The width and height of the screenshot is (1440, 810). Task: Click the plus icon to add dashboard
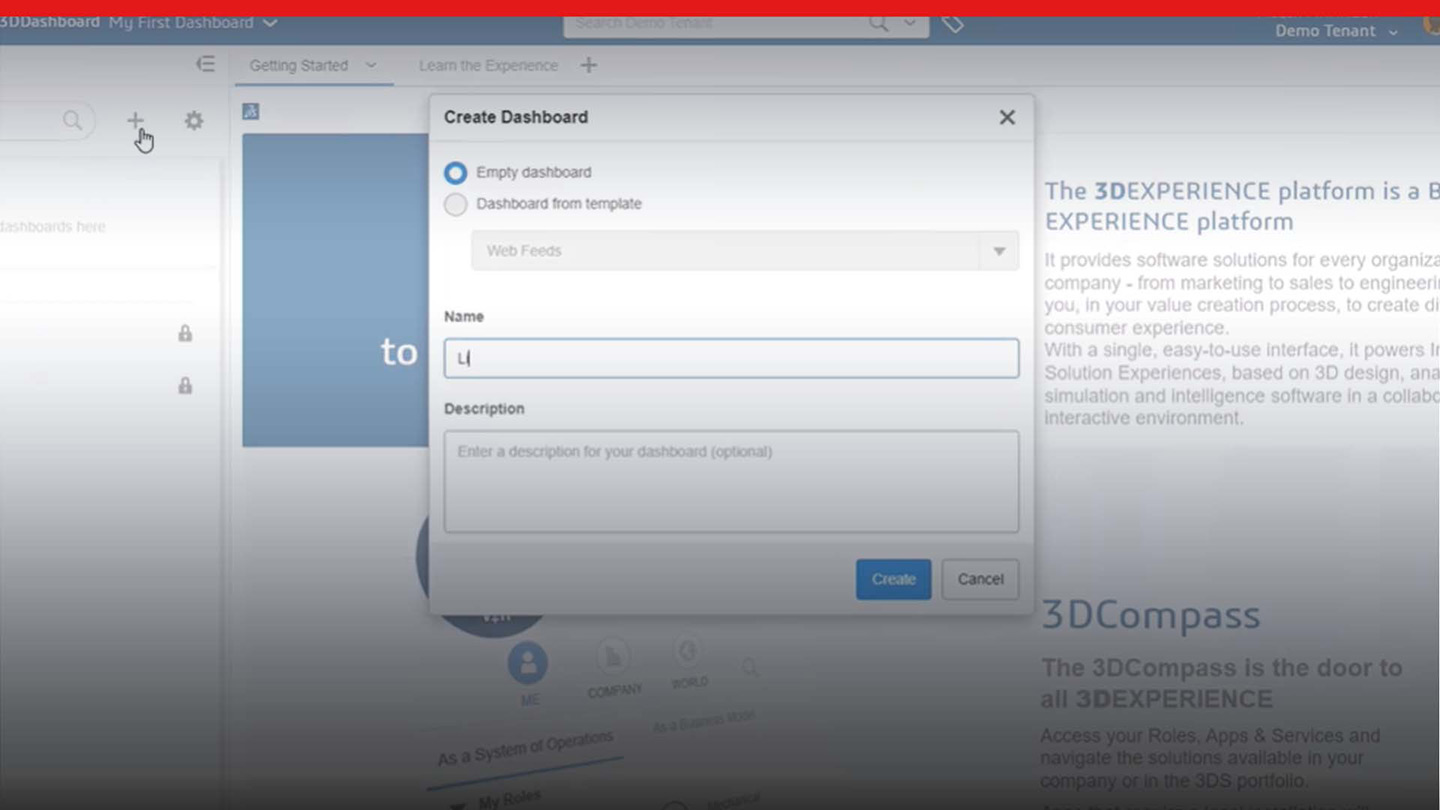coord(135,121)
